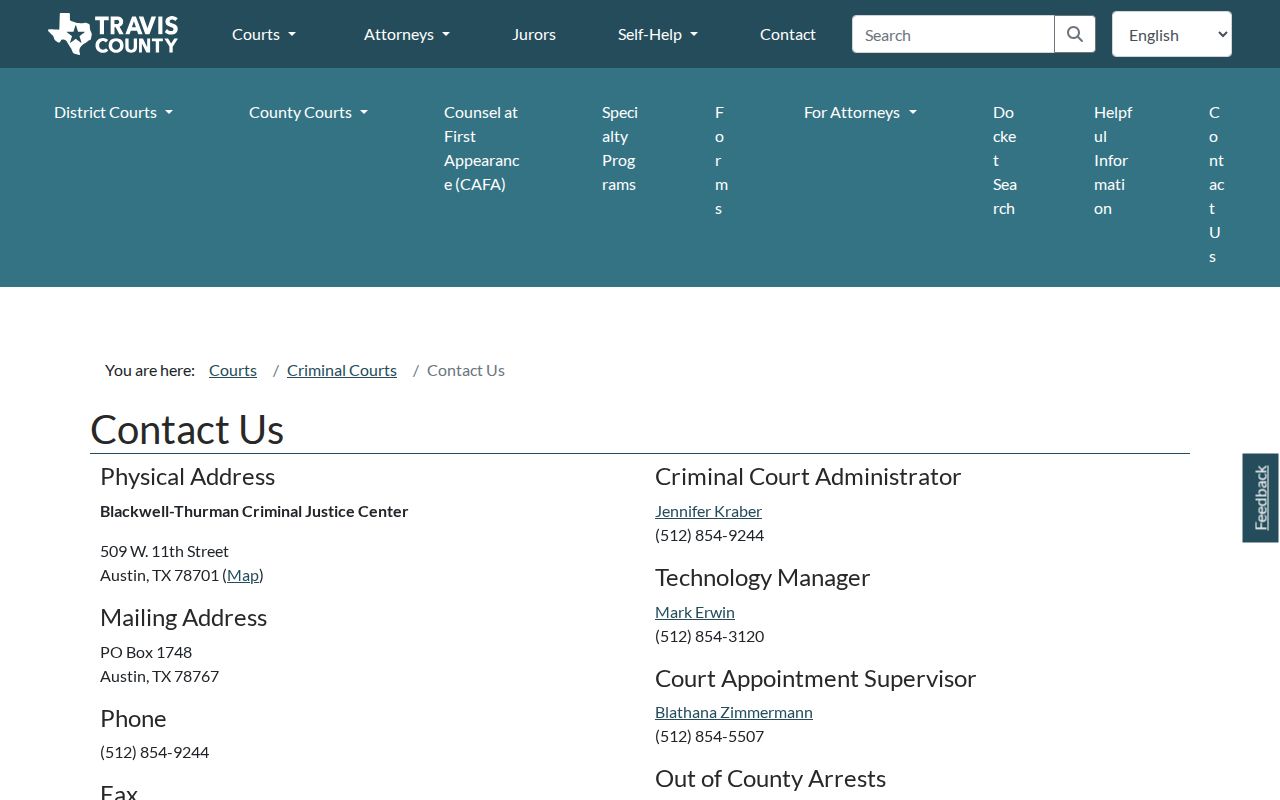This screenshot has width=1280, height=800.
Task: Click the Mailing Address heading
Action: tap(183, 617)
